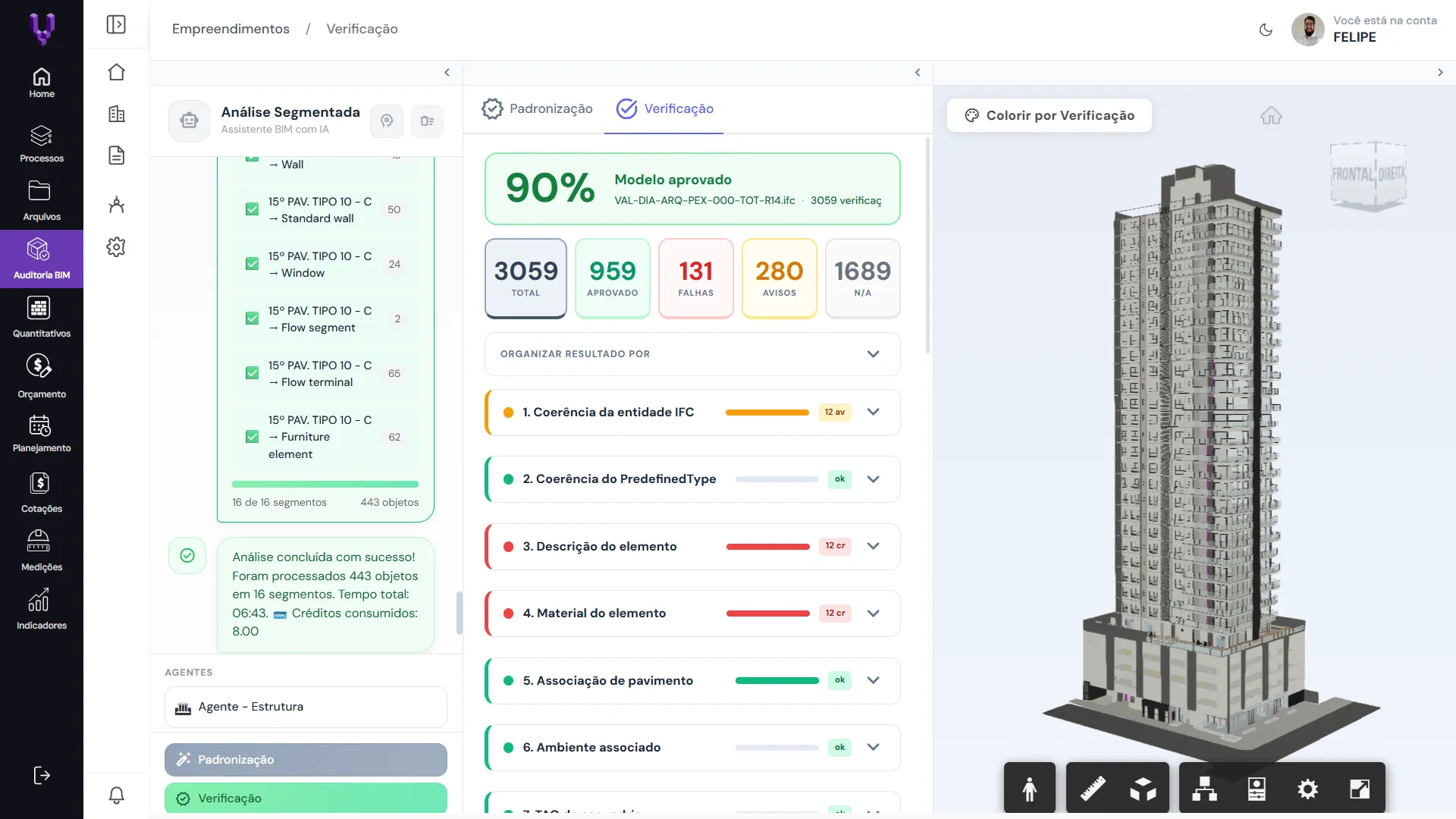Open viewer settings gear
1456x819 pixels.
pyautogui.click(x=1307, y=789)
